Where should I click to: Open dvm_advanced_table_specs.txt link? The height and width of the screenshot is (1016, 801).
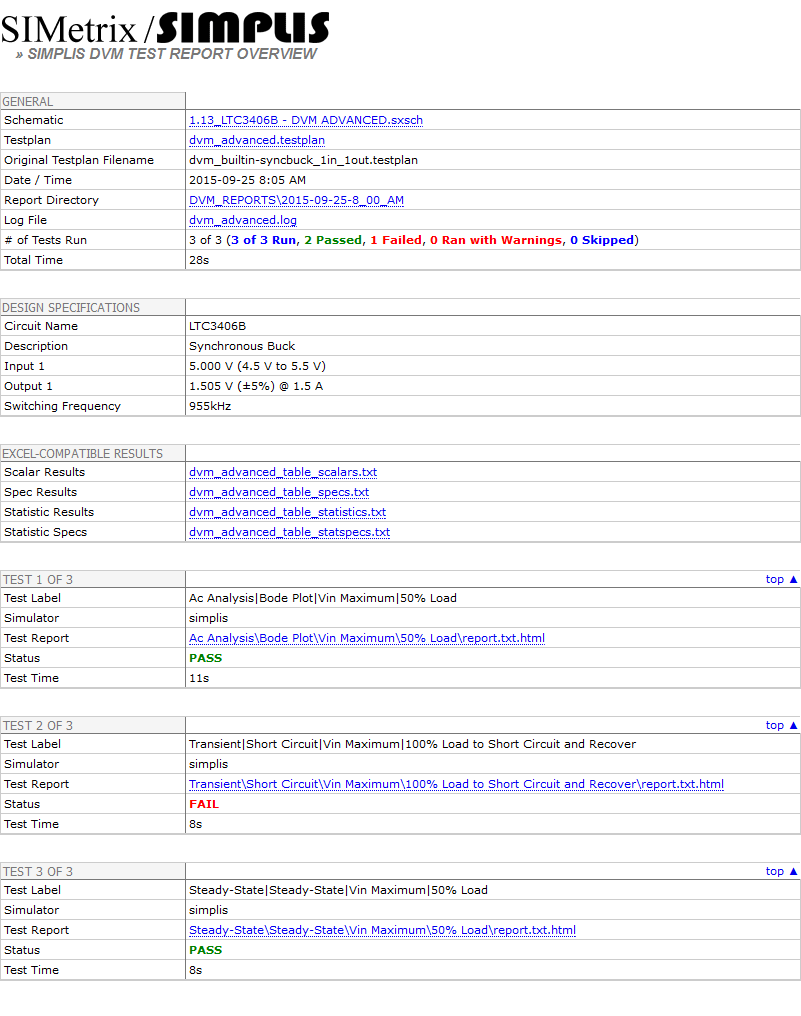click(x=278, y=492)
